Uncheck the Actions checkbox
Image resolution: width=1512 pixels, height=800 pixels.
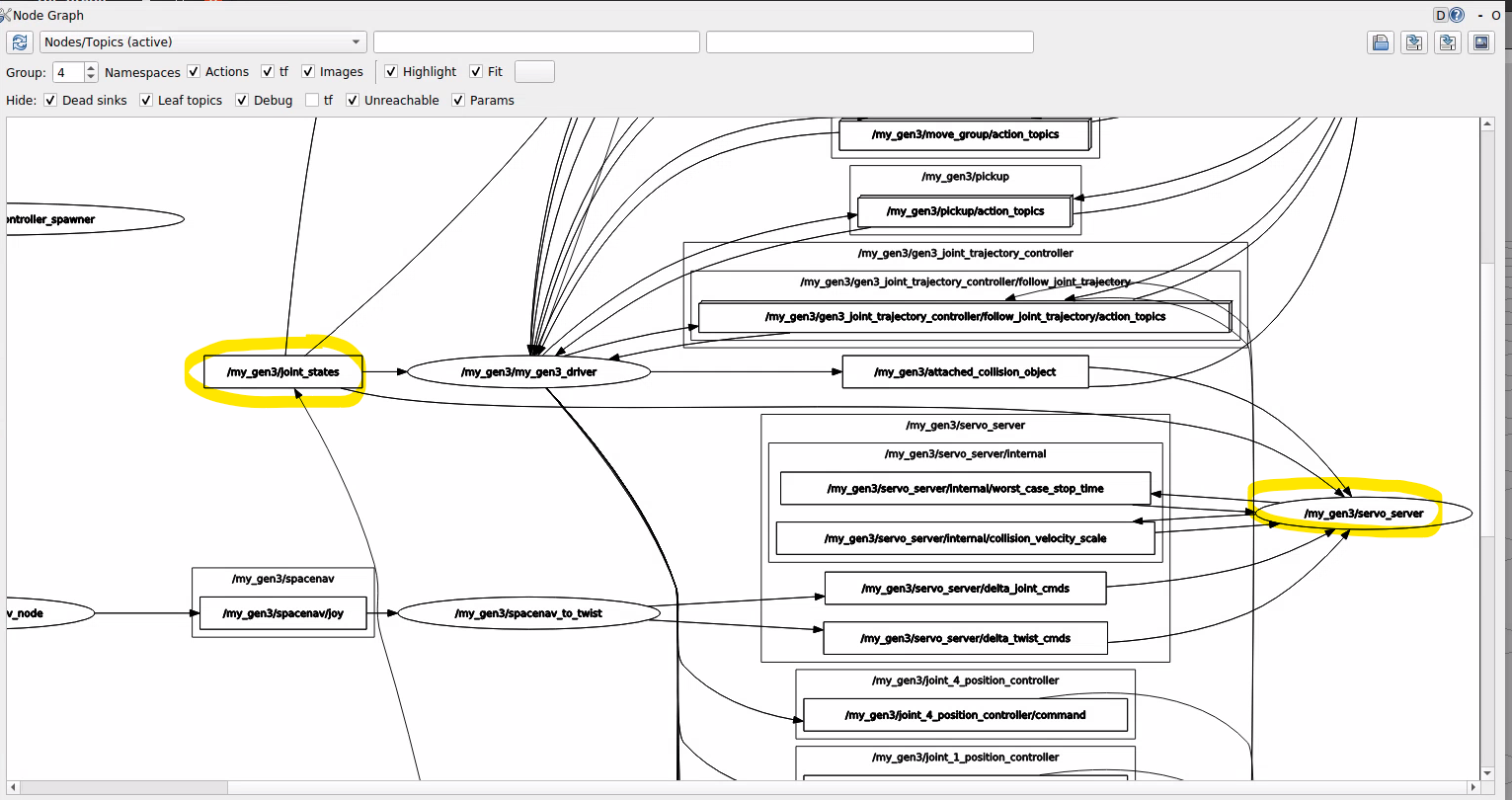point(193,71)
